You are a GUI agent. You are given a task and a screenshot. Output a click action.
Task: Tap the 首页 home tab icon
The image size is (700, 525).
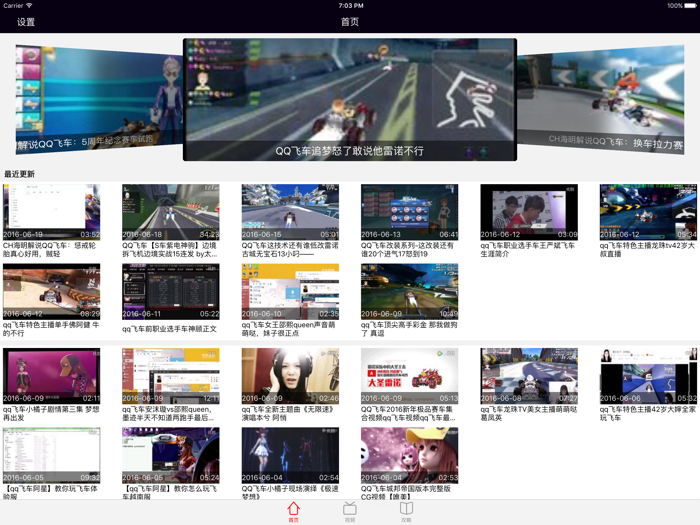[x=293, y=511]
